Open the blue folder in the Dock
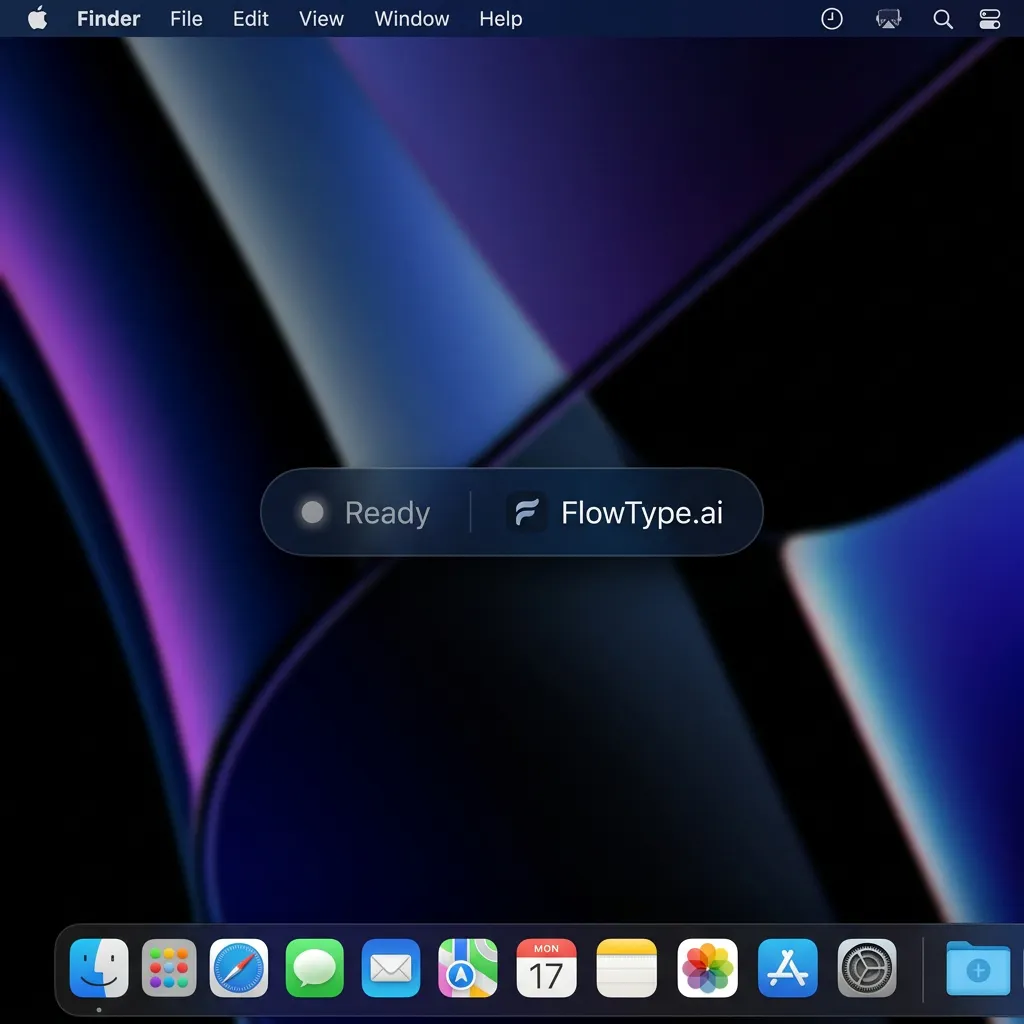This screenshot has width=1024, height=1024. pos(978,969)
